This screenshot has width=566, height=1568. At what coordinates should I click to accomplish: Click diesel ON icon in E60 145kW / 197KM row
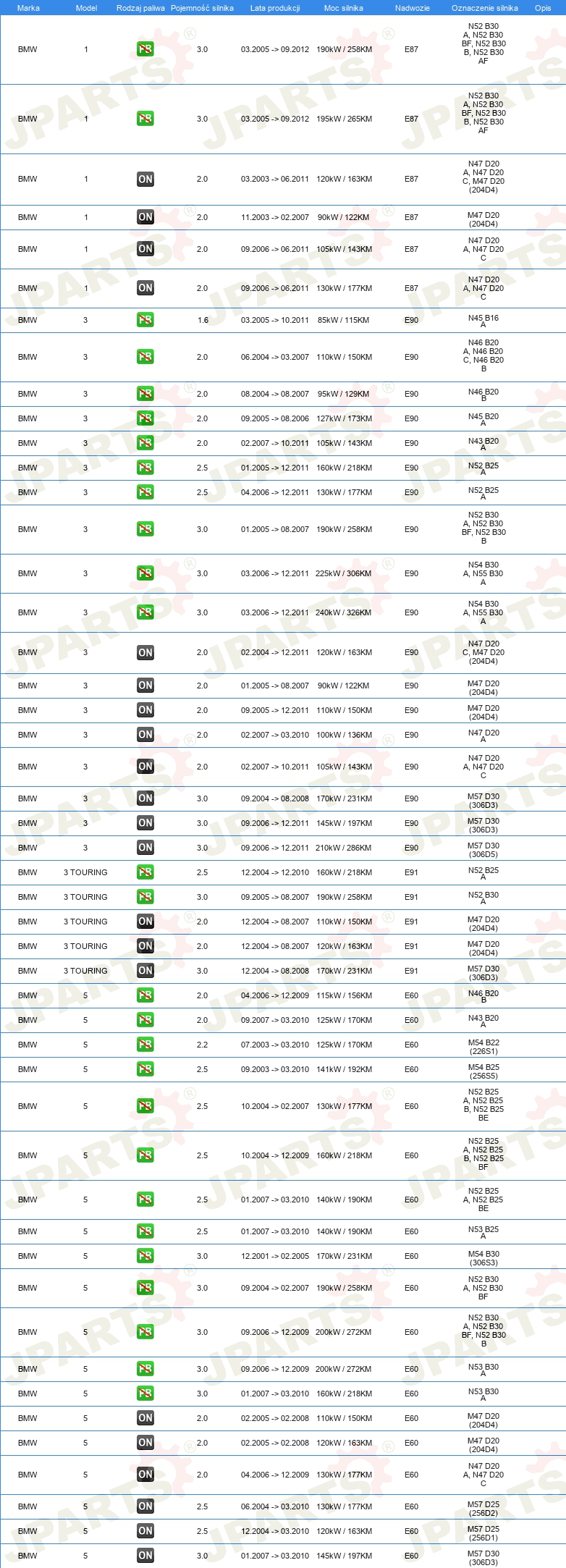click(145, 1556)
